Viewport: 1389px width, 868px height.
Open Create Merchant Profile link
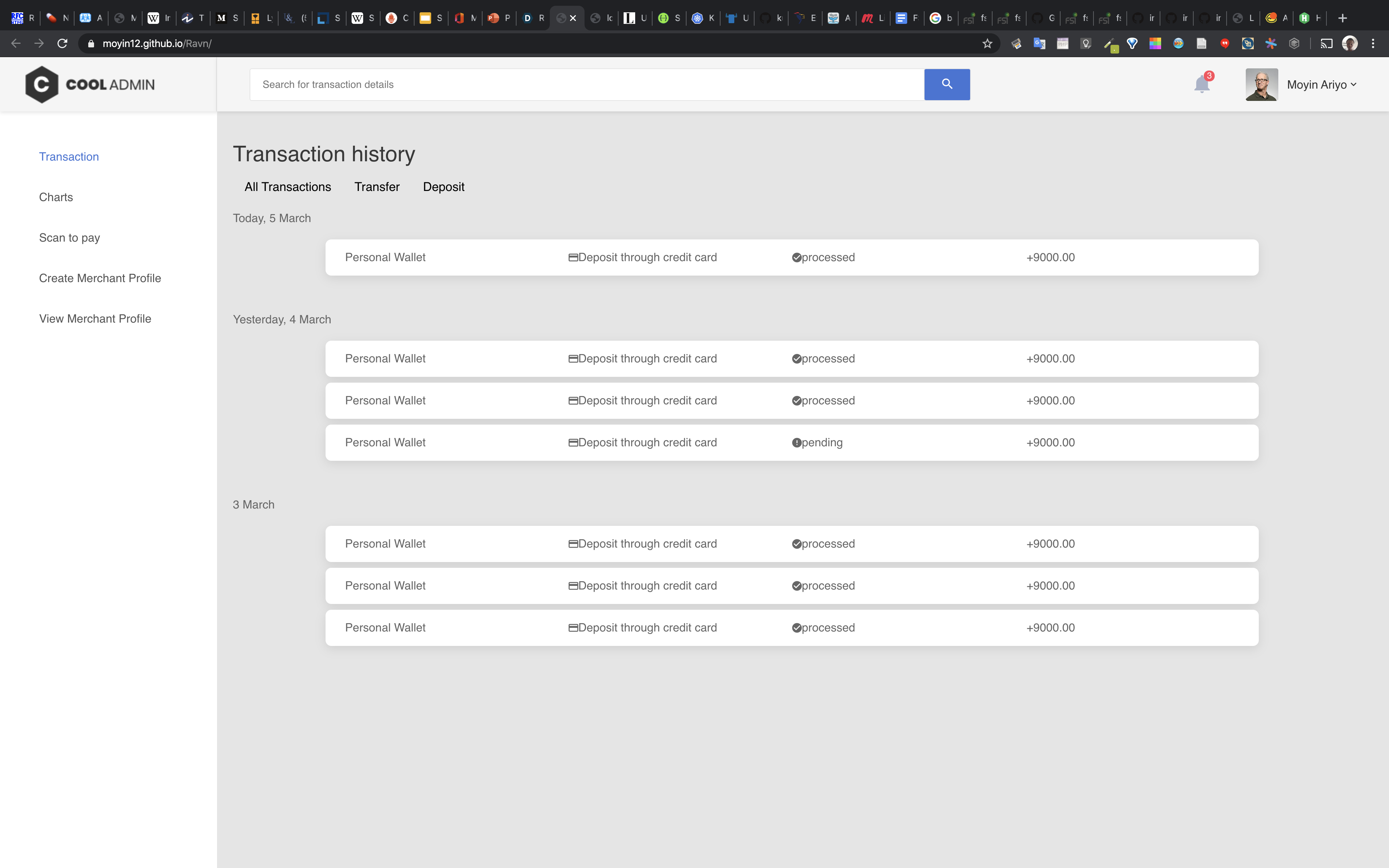[x=100, y=278]
